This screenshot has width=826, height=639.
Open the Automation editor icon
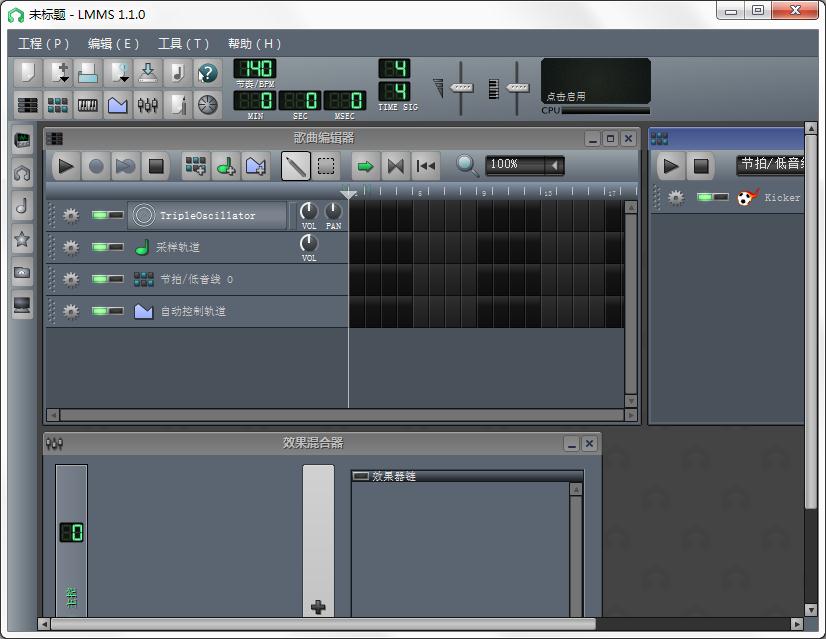pyautogui.click(x=118, y=104)
